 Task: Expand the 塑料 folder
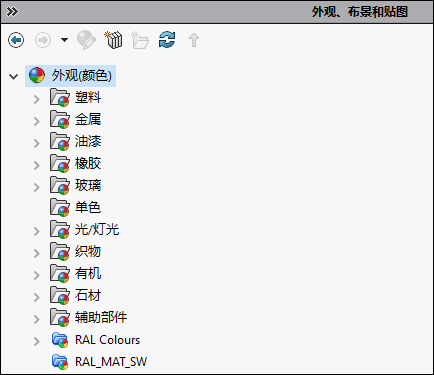click(x=37, y=99)
